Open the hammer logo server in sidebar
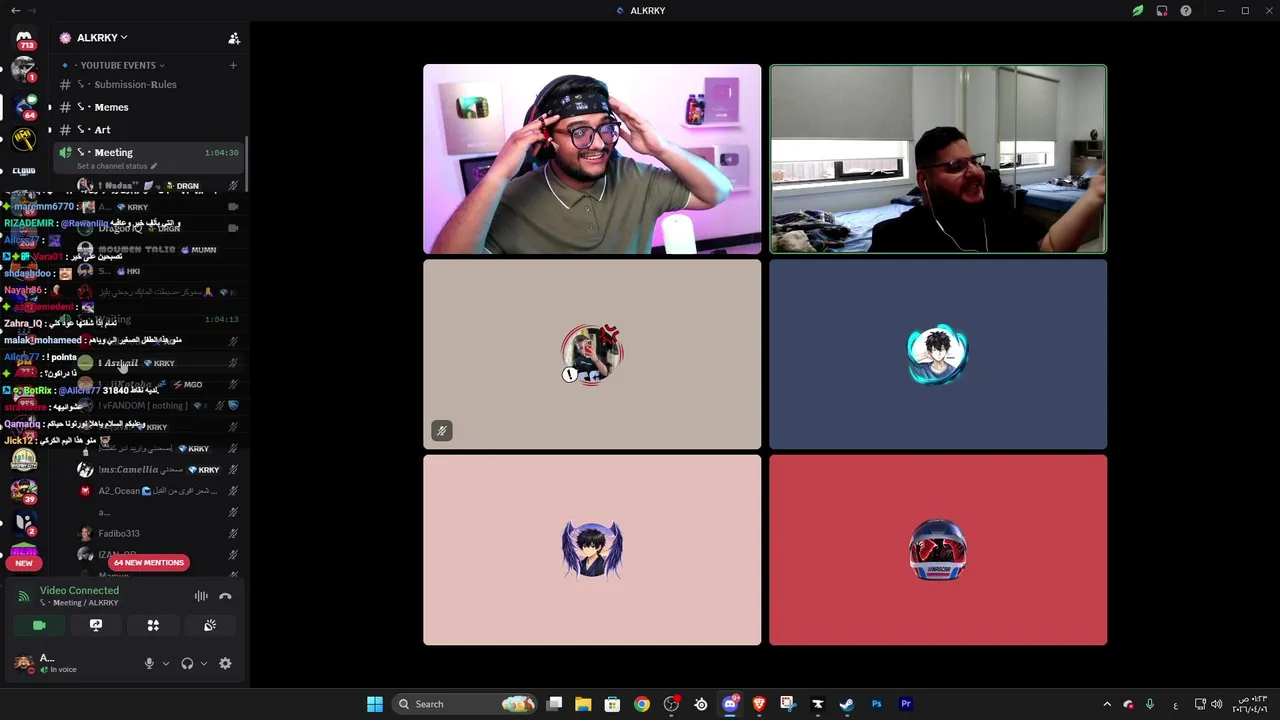The image size is (1280, 720). tap(24, 139)
